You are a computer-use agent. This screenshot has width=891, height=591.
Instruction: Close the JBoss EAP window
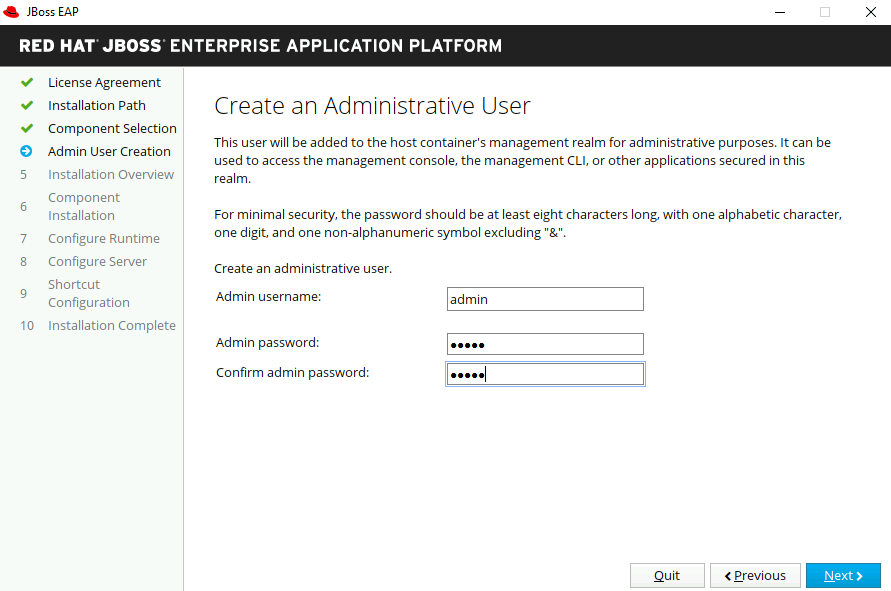click(x=871, y=12)
